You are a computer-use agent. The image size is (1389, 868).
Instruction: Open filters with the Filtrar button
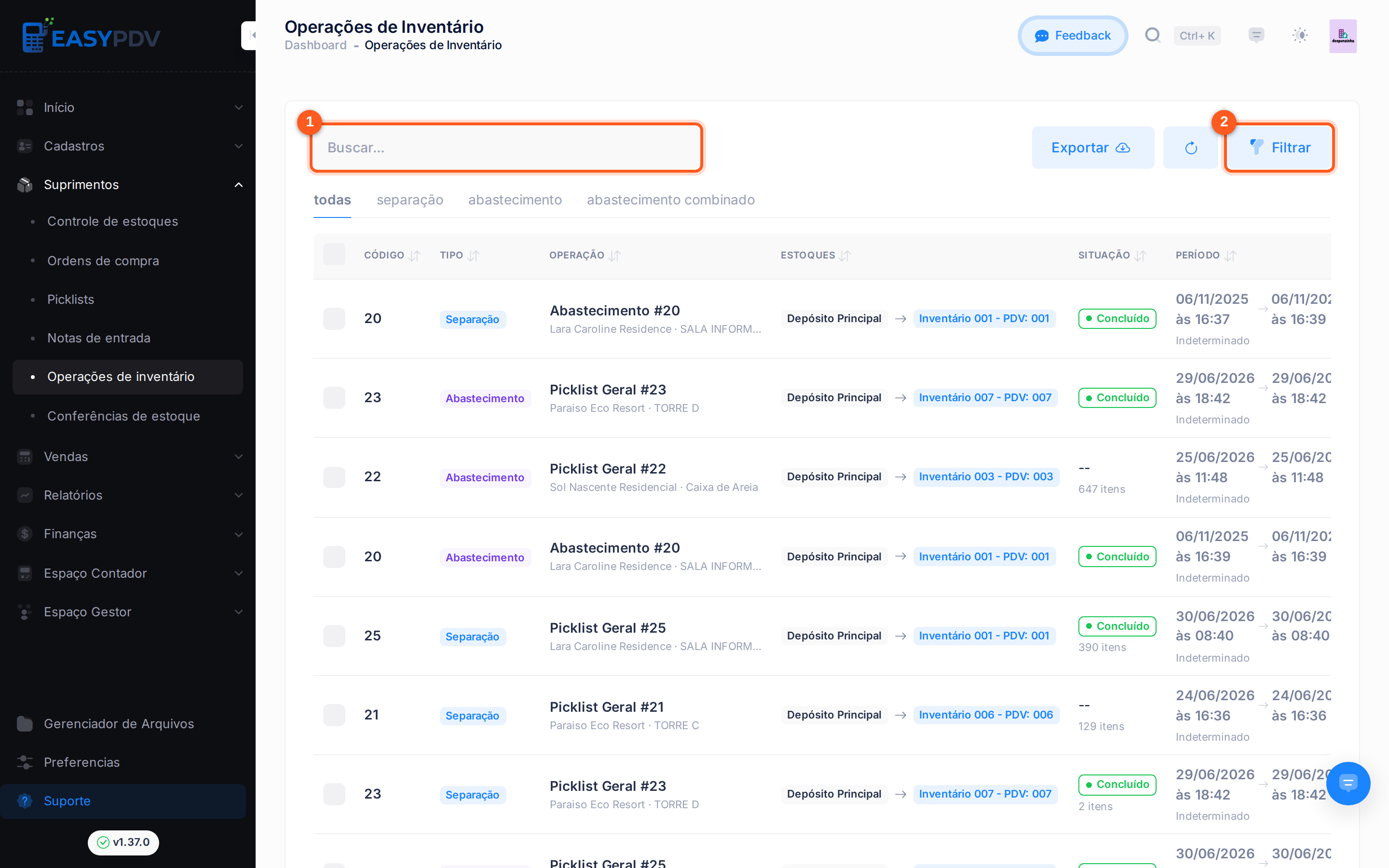1280,148
